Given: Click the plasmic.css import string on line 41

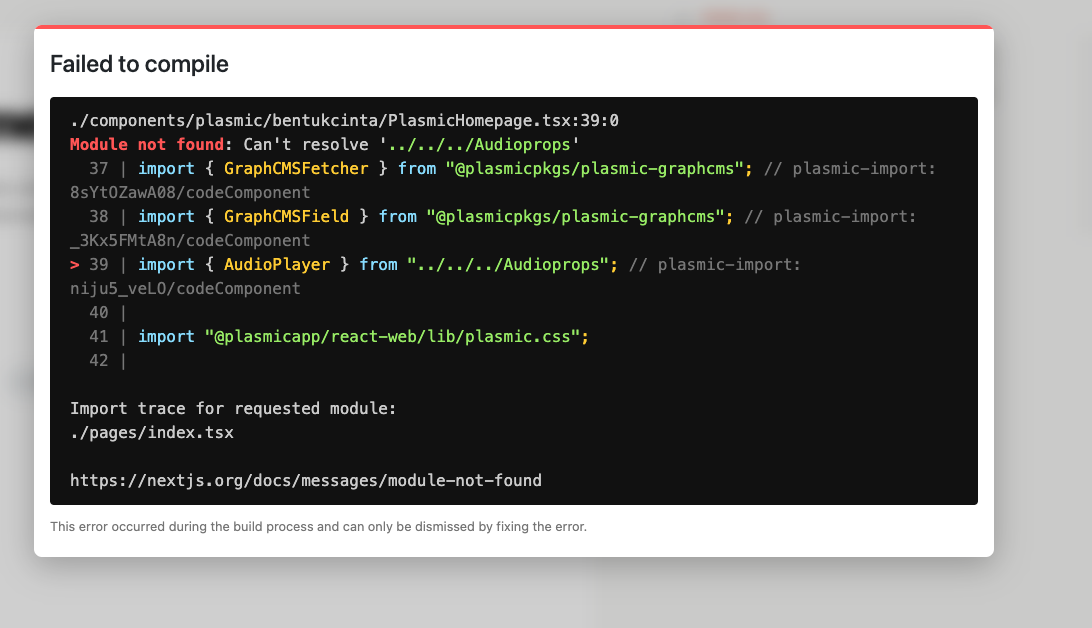Looking at the screenshot, I should pyautogui.click(x=393, y=337).
